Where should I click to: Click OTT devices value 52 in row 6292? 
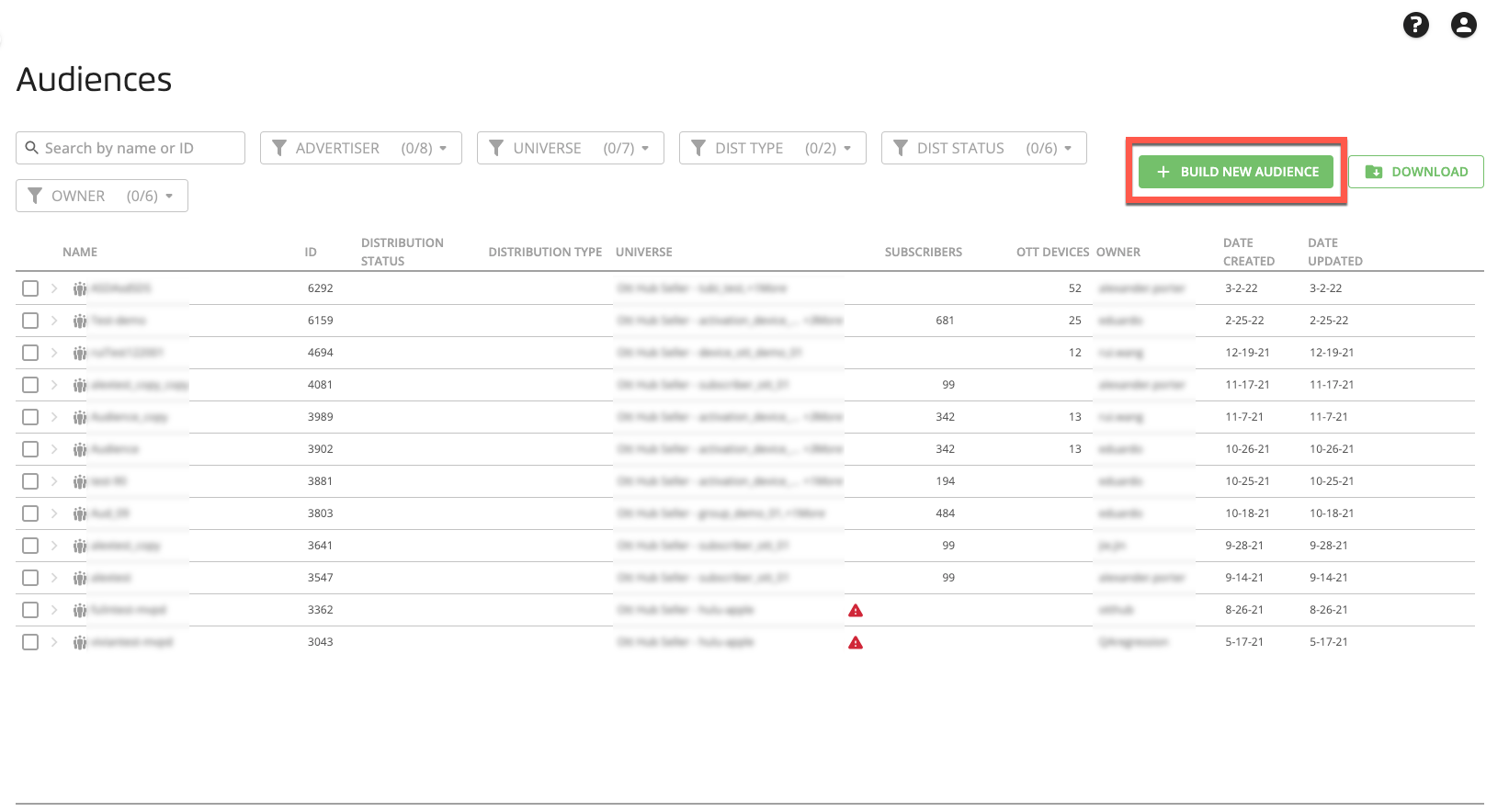coord(1075,288)
